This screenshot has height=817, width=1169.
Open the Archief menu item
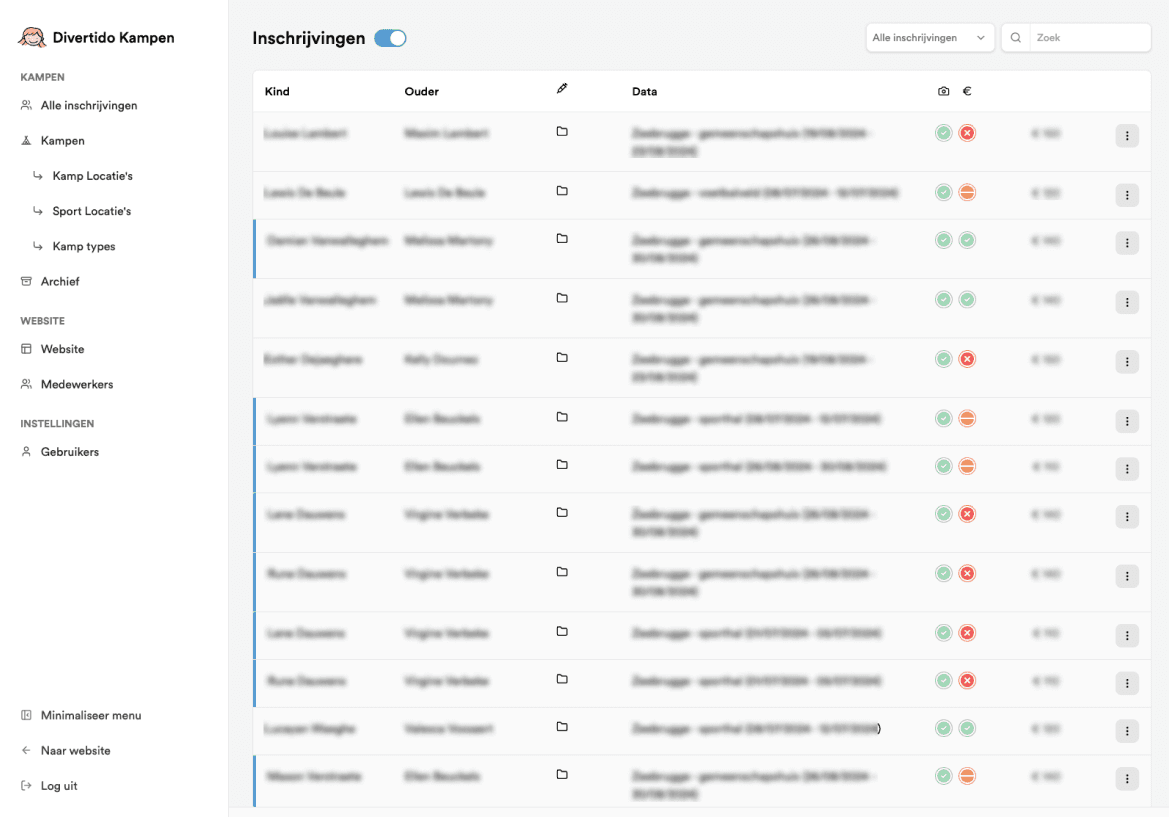(60, 282)
